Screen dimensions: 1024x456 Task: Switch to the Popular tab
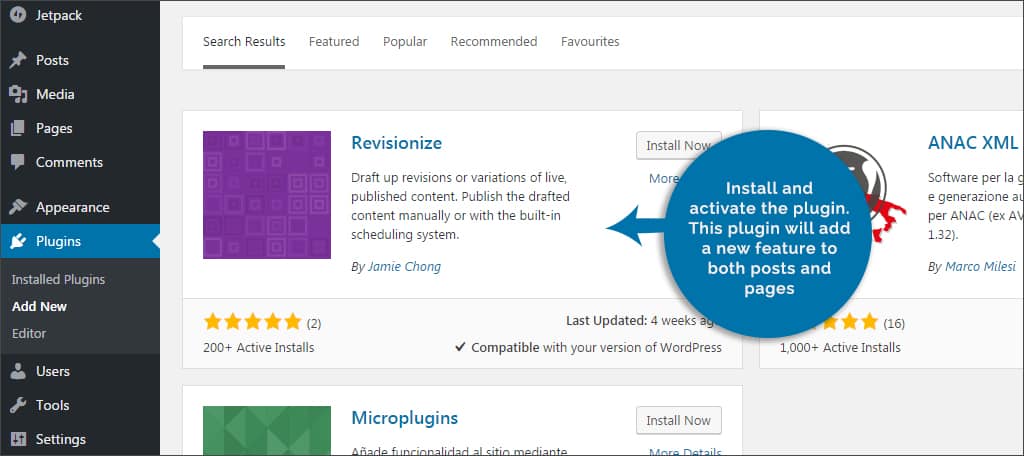point(405,42)
